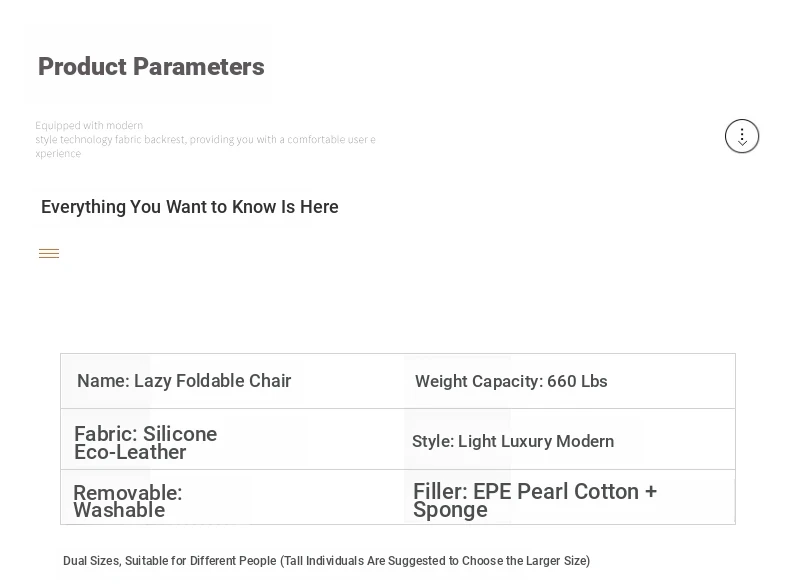Click the 'Fabric: Silicone Eco-Leather' cell
Viewport: 790px width, 586px height.
point(232,439)
